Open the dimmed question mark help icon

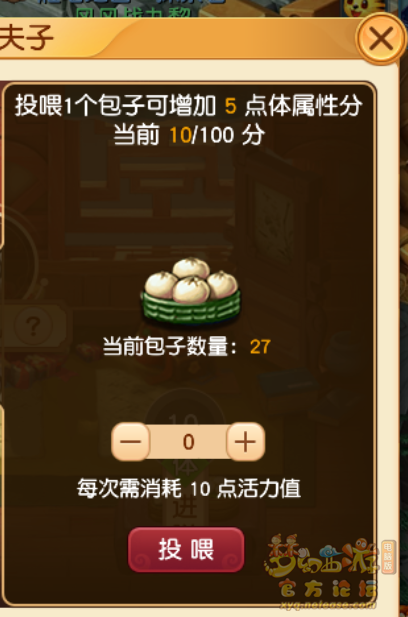click(x=33, y=326)
